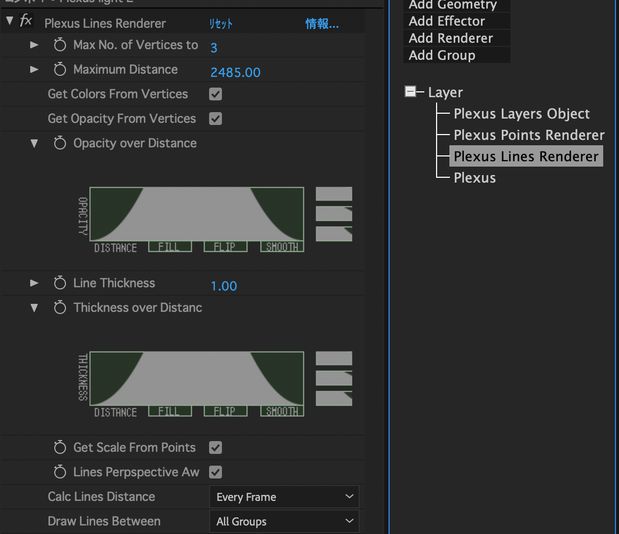
Task: Click stopwatch for Max No. of Vertices
Action: tap(60, 45)
